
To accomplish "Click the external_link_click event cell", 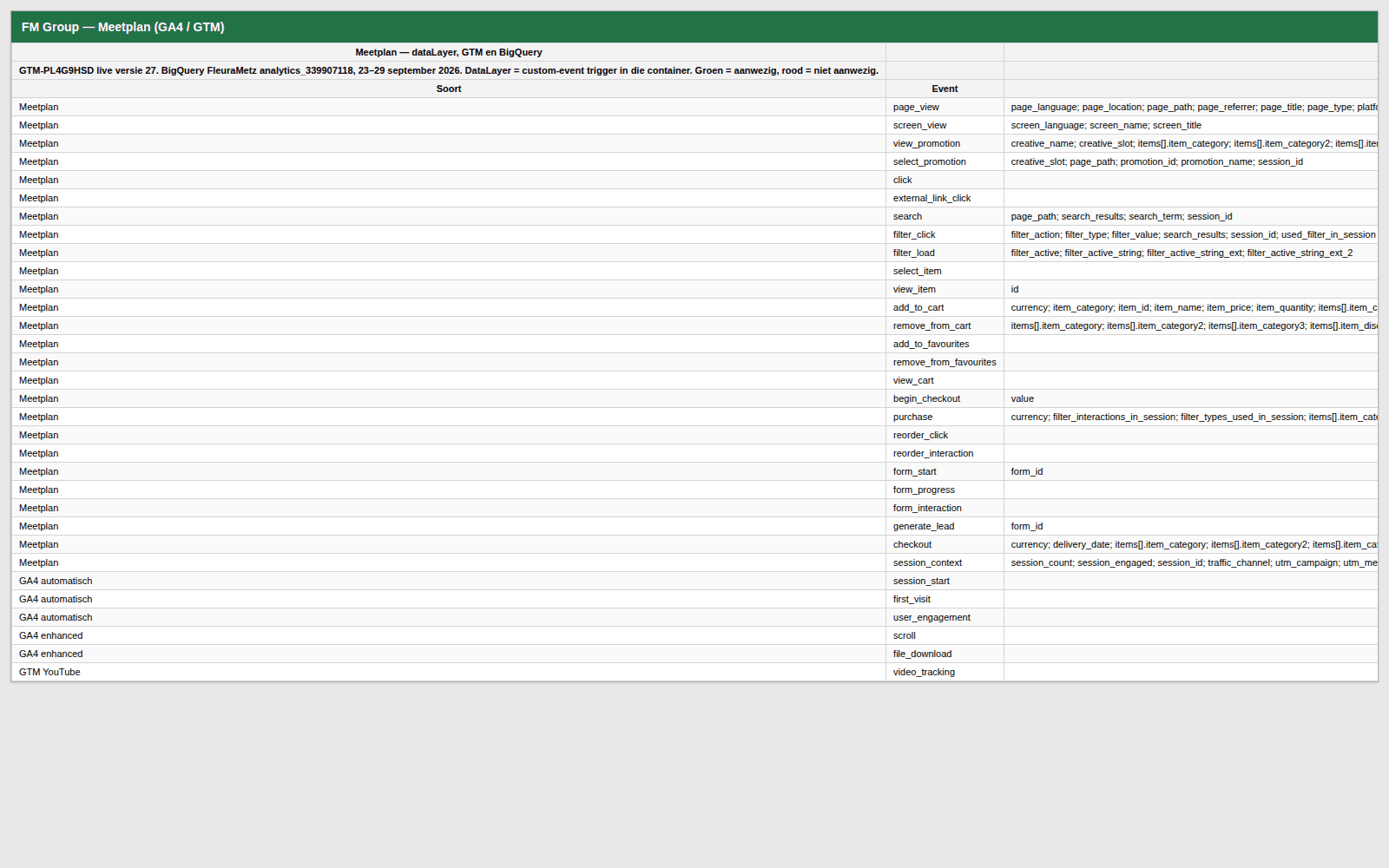I will [x=945, y=198].
